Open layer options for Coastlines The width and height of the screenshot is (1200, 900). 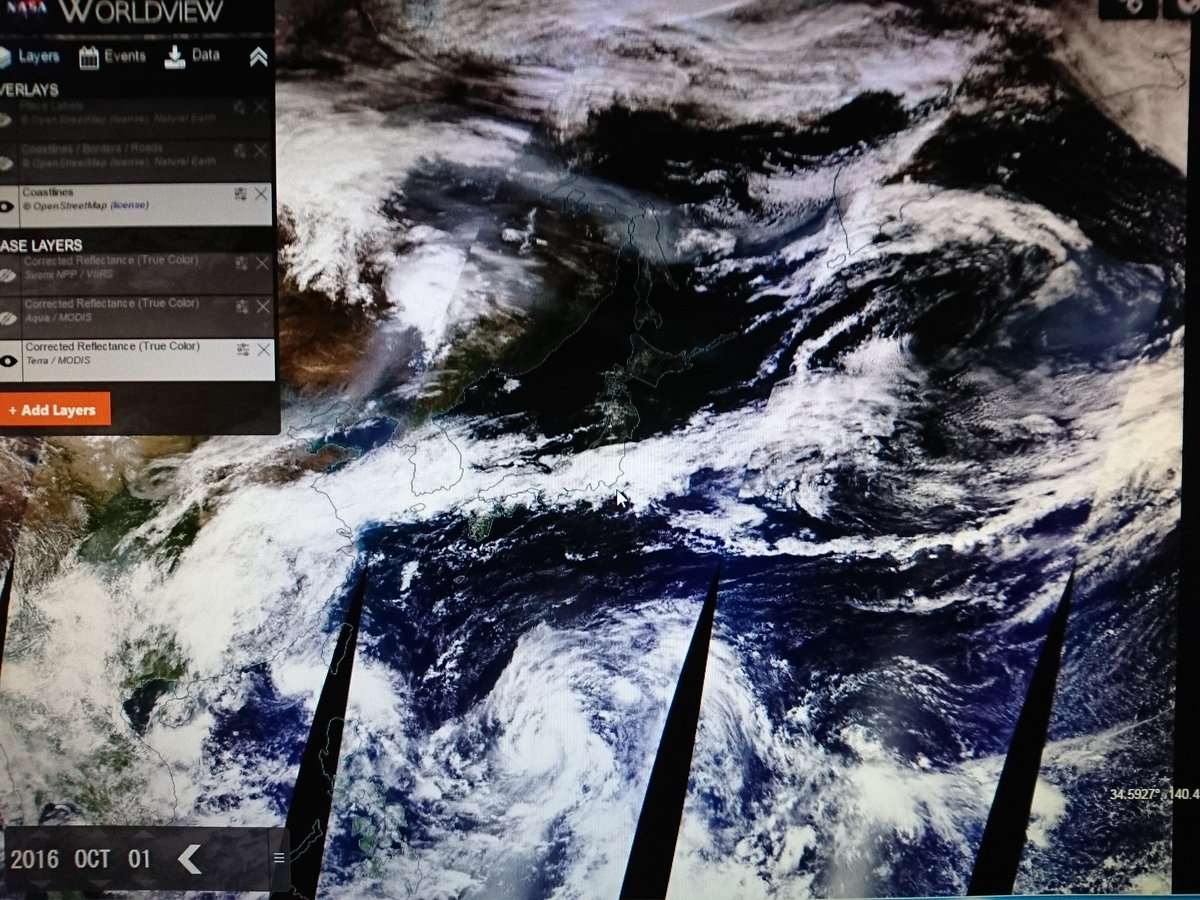tap(240, 194)
